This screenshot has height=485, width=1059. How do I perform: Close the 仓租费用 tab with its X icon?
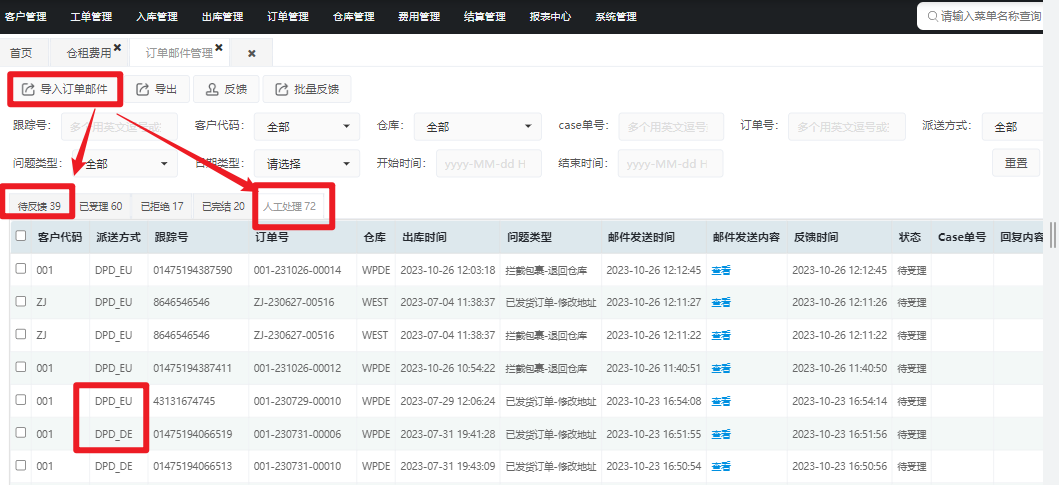click(x=118, y=47)
